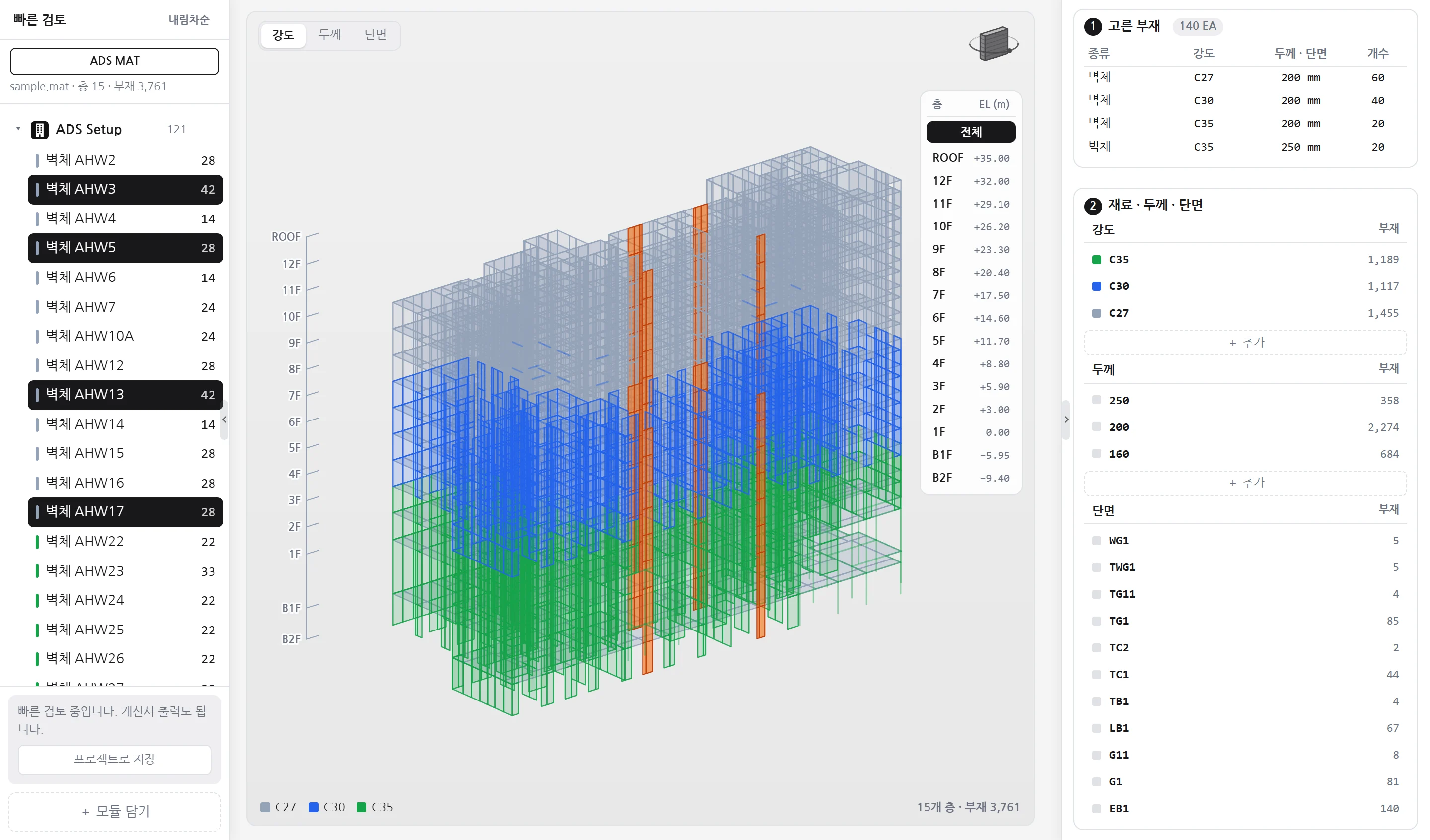
Task: Click the ADS Setup building icon
Action: tap(39, 130)
